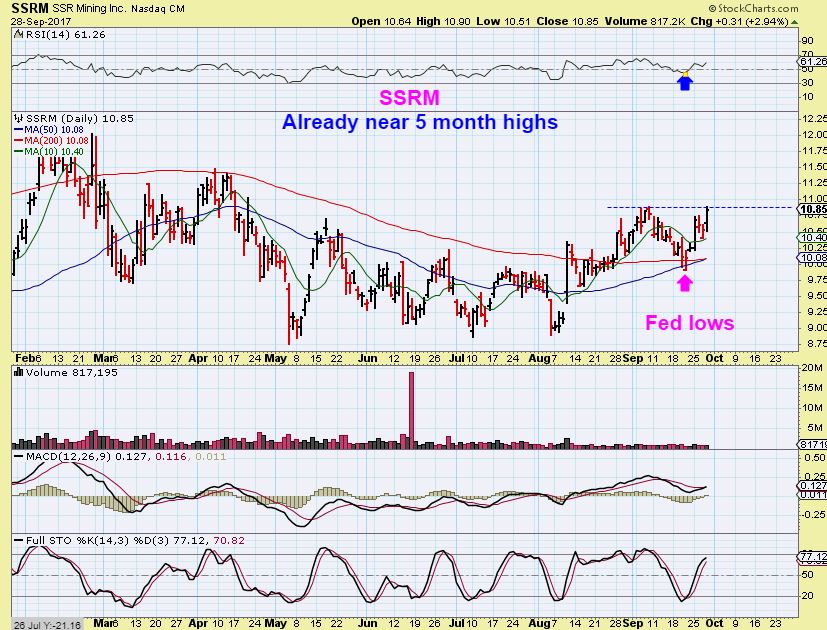Click Jun on the bottom-most date axis
Screen dimensions: 827x630
click(x=368, y=623)
